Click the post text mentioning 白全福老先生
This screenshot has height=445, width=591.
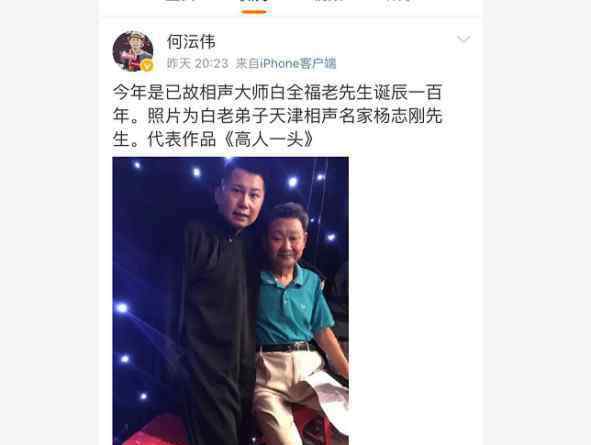click(278, 115)
